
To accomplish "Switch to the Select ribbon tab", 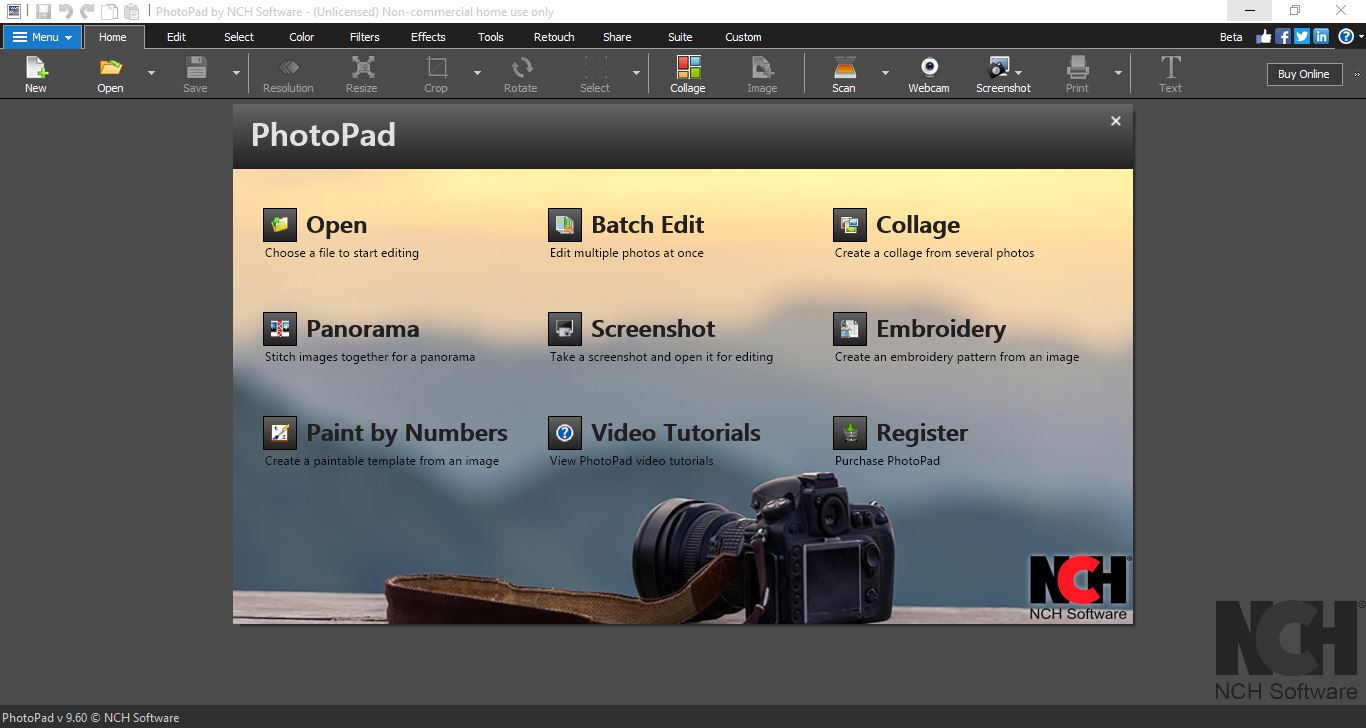I will tap(239, 37).
